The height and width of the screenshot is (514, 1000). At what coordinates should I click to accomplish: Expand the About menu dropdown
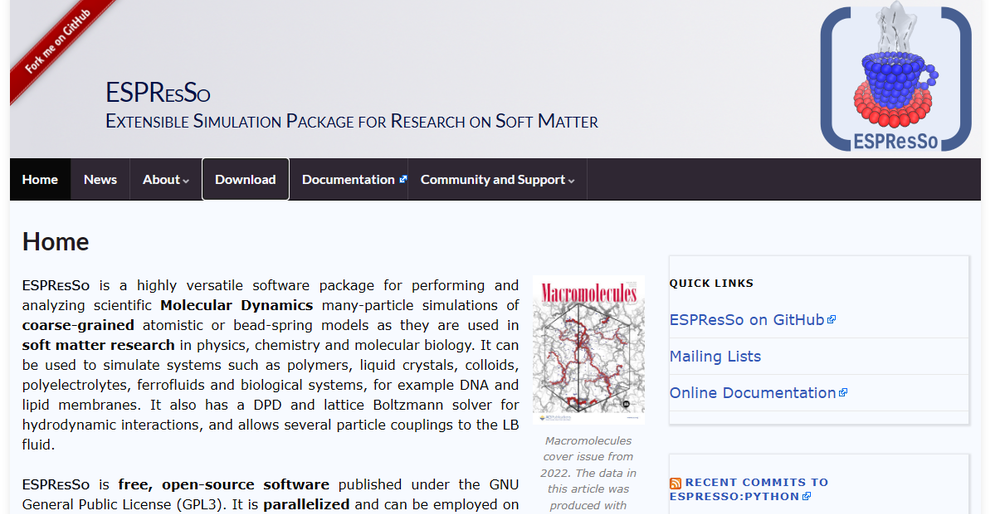166,180
